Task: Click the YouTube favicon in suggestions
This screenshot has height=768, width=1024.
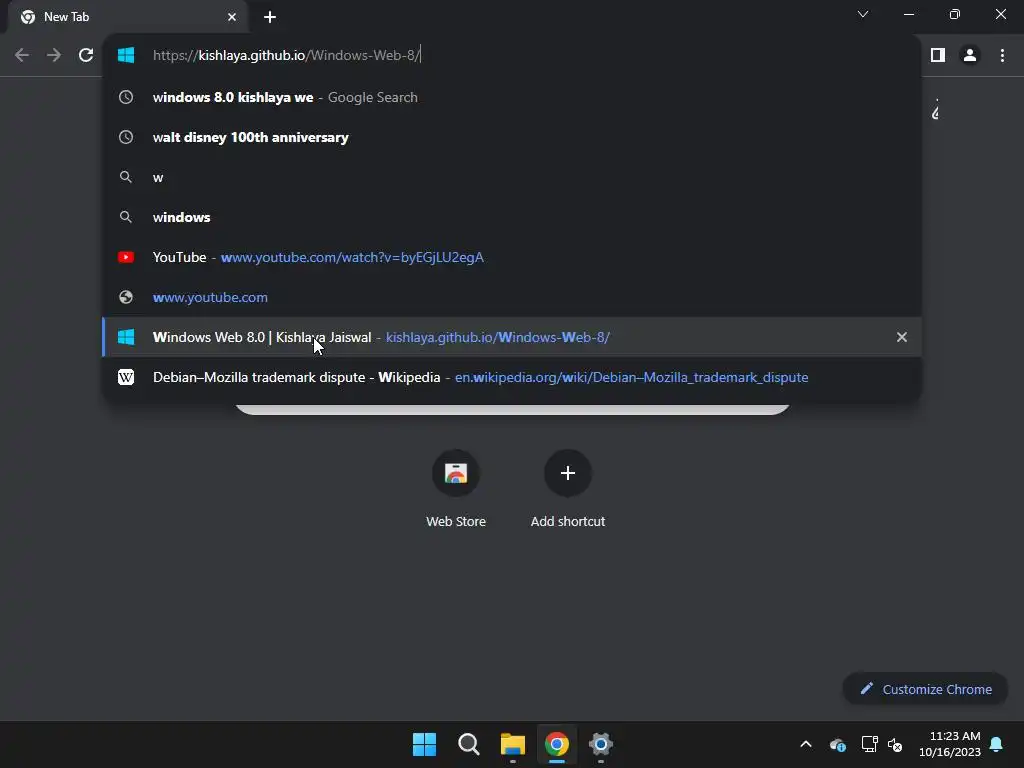Action: pyautogui.click(x=126, y=257)
